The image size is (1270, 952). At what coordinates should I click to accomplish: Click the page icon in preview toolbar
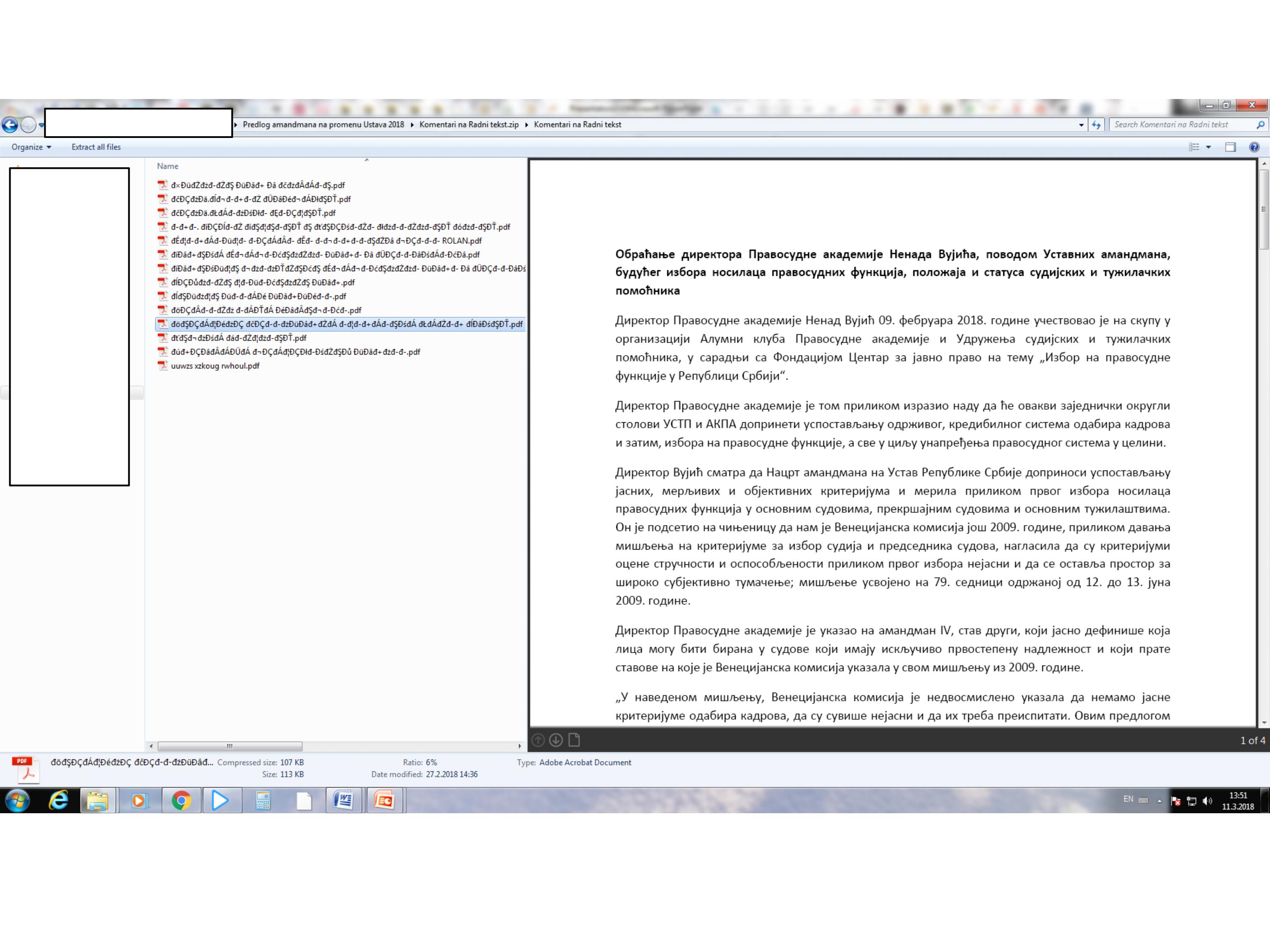click(574, 740)
